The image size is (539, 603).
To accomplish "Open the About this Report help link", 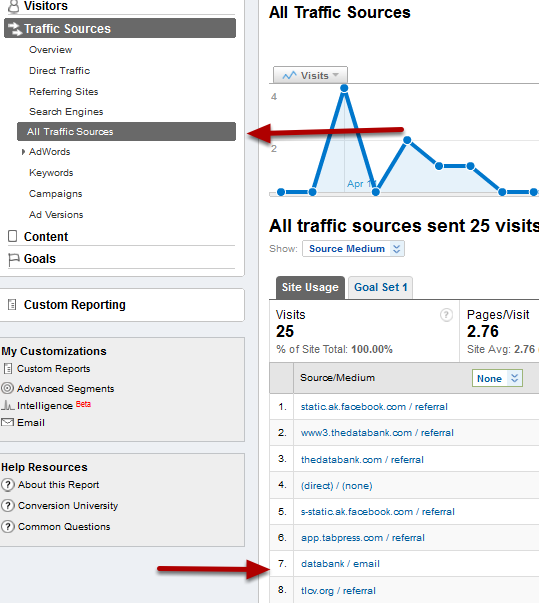I will pyautogui.click(x=58, y=485).
